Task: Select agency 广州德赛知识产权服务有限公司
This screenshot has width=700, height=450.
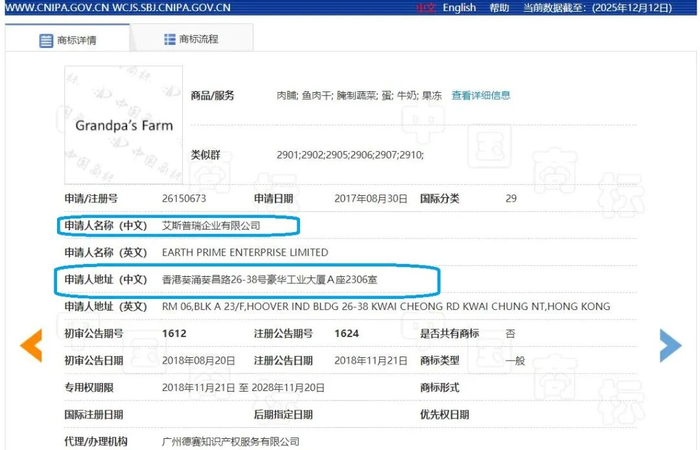Action: [230, 442]
